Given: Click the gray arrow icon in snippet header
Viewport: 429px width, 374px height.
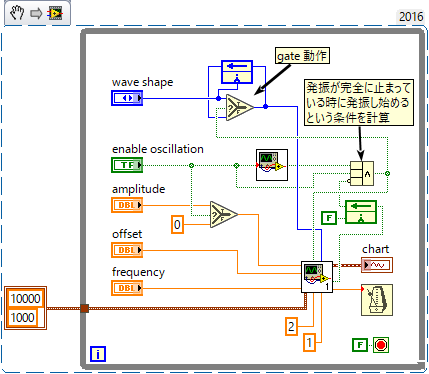Looking at the screenshot, I should point(36,13).
